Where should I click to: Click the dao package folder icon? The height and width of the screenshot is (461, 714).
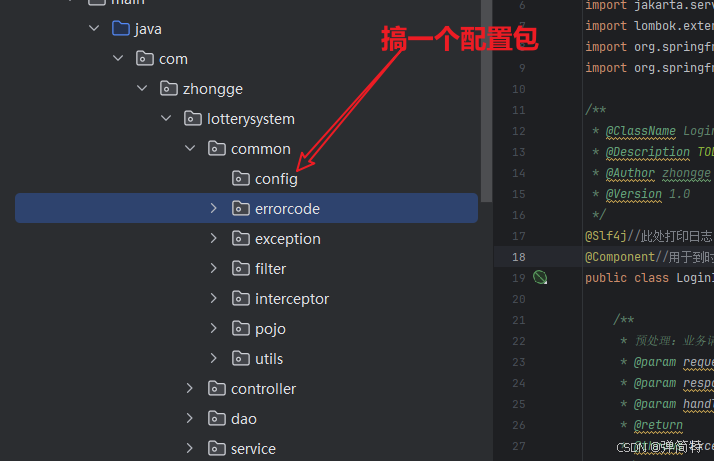[217, 419]
